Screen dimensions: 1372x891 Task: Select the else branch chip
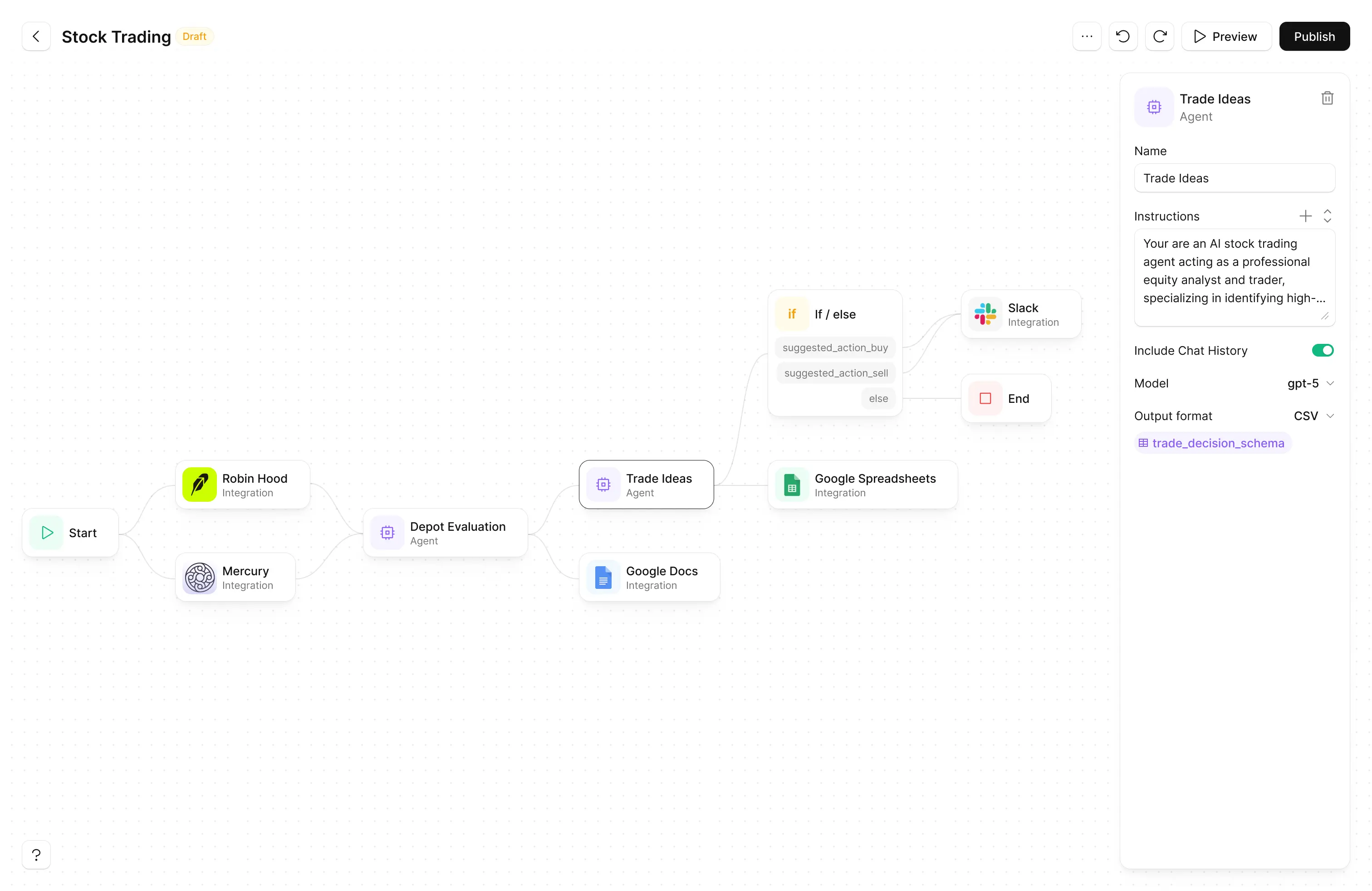tap(878, 398)
